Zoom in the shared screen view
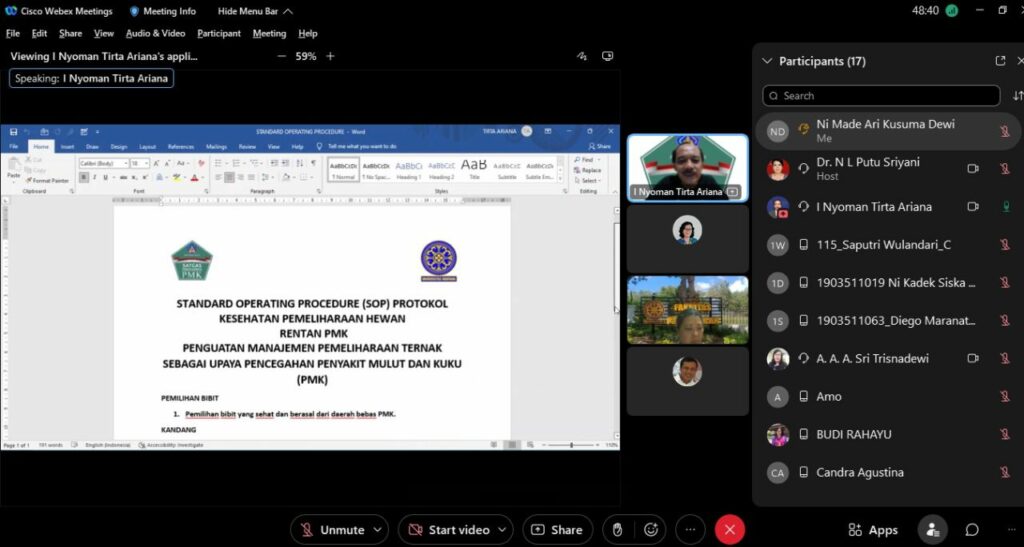The image size is (1024, 547). tap(331, 57)
